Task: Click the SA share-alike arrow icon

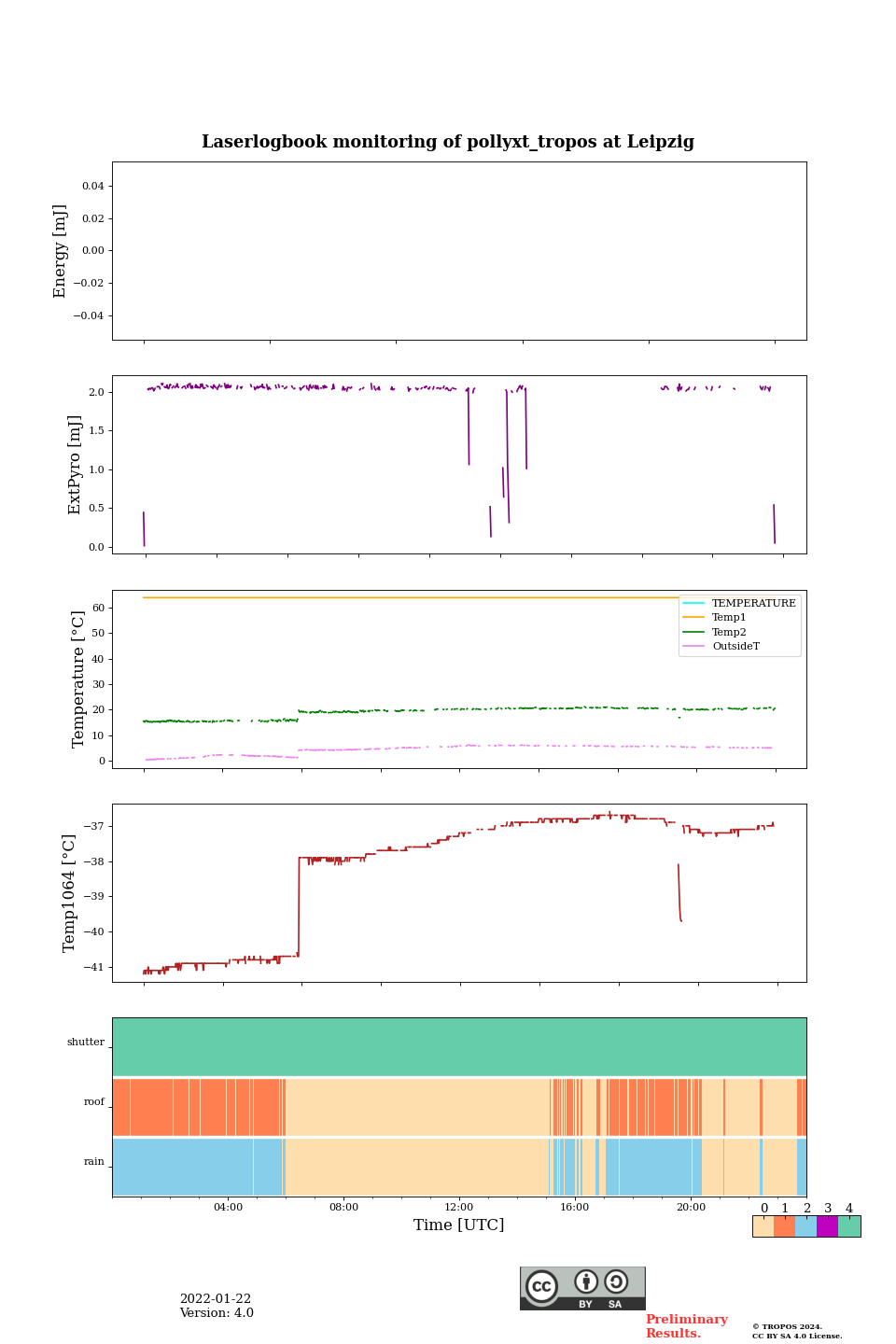Action: [x=616, y=1282]
